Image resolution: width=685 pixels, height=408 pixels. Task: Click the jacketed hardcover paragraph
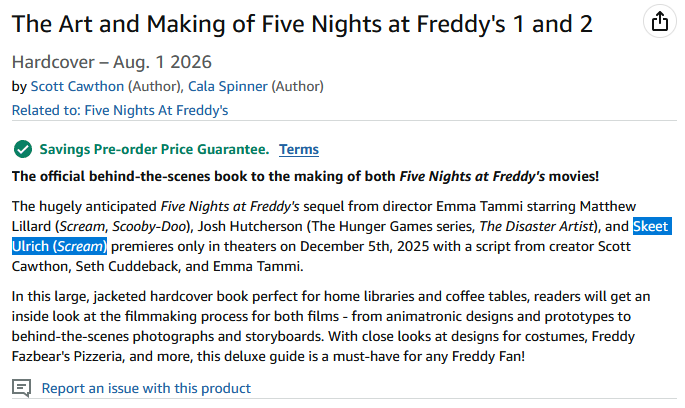click(x=331, y=326)
